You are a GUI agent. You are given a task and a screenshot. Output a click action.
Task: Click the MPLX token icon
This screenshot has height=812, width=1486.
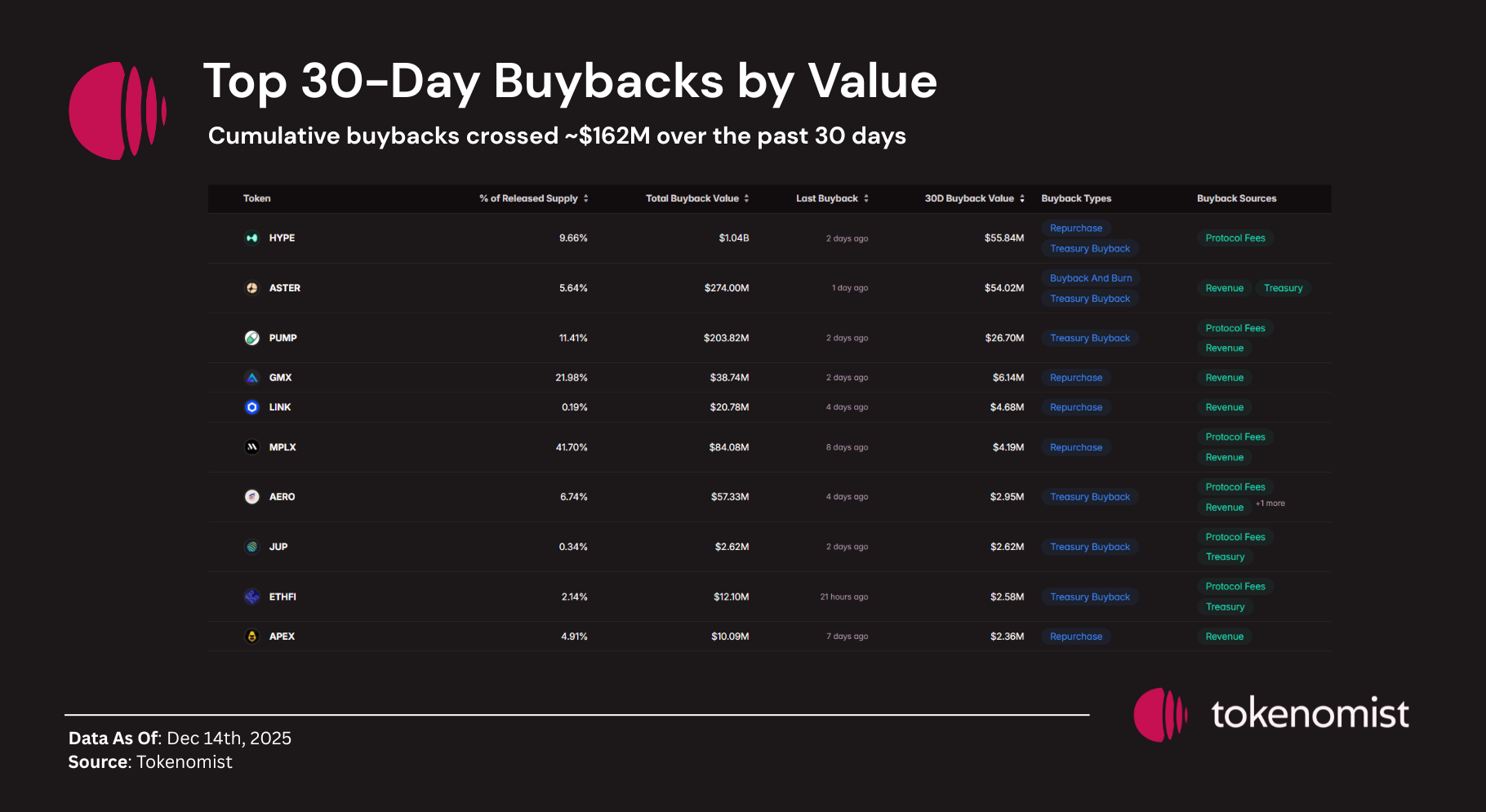point(252,447)
